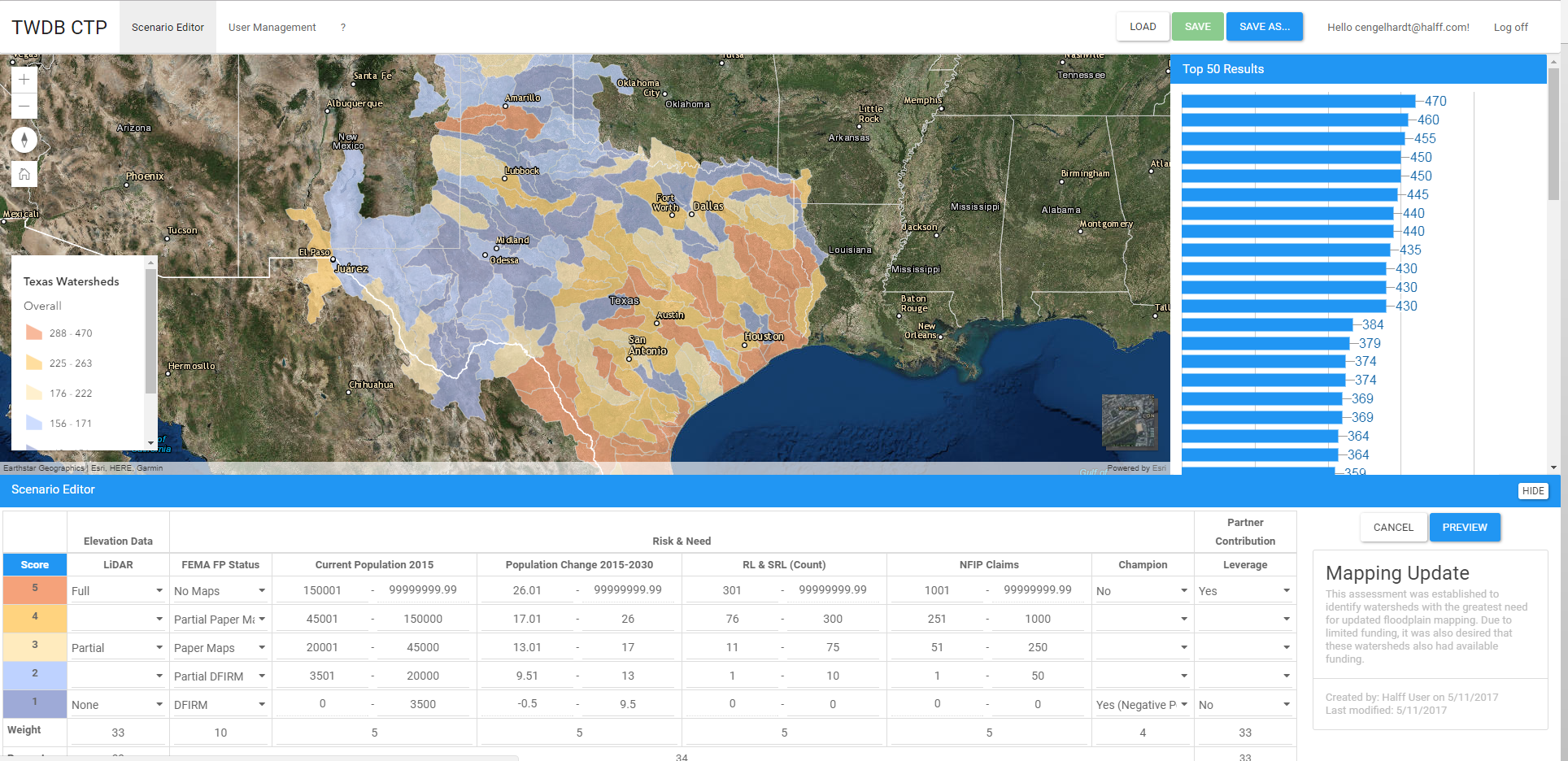Go to default map home view
Viewport: 1568px width, 761px height.
pos(24,174)
